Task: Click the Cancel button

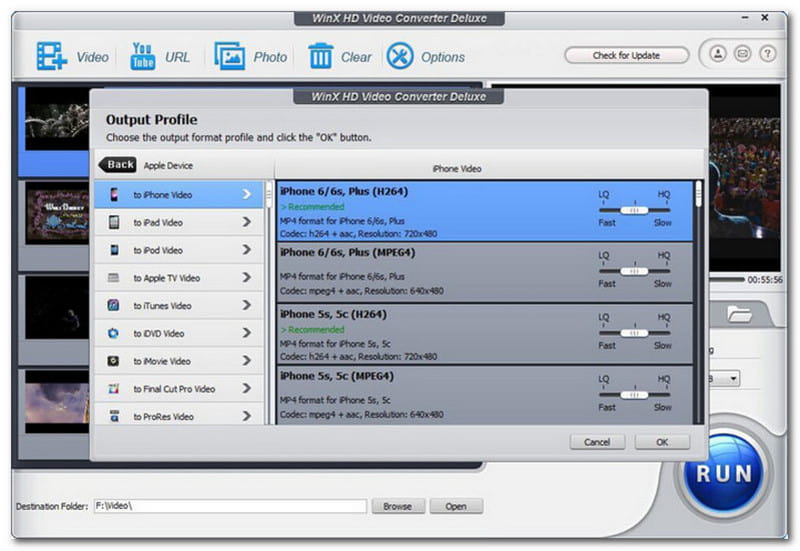Action: [597, 442]
